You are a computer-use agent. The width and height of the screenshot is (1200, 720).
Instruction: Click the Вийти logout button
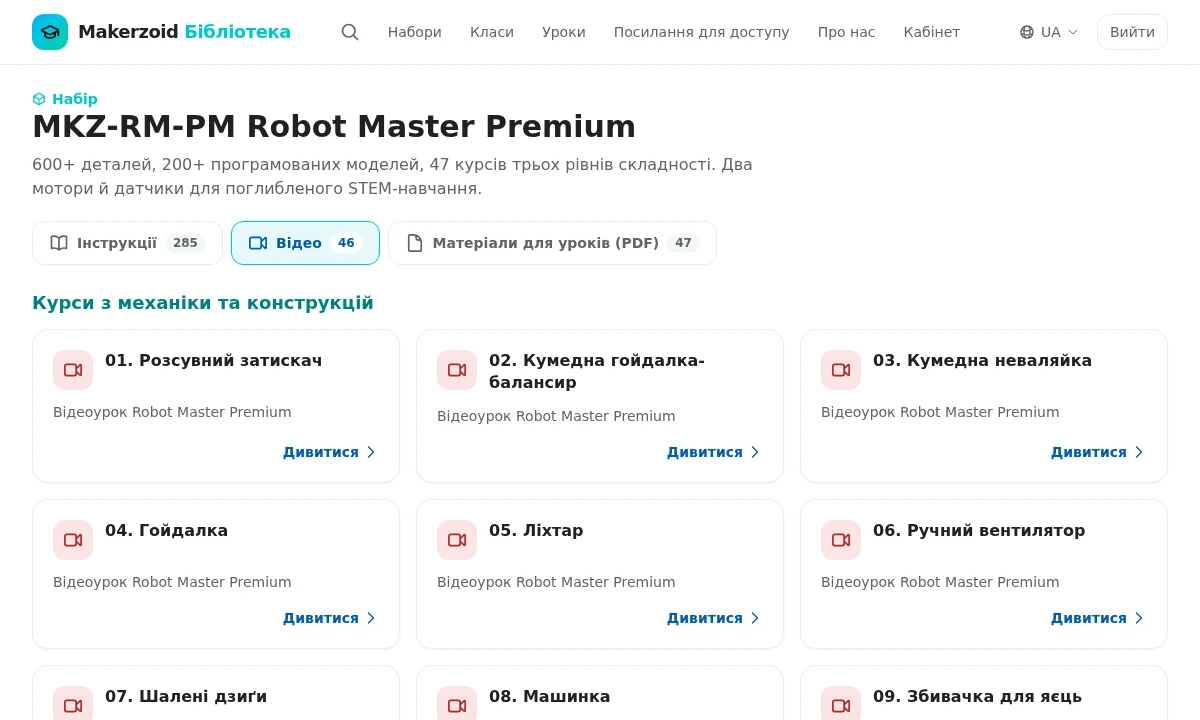pos(1132,32)
